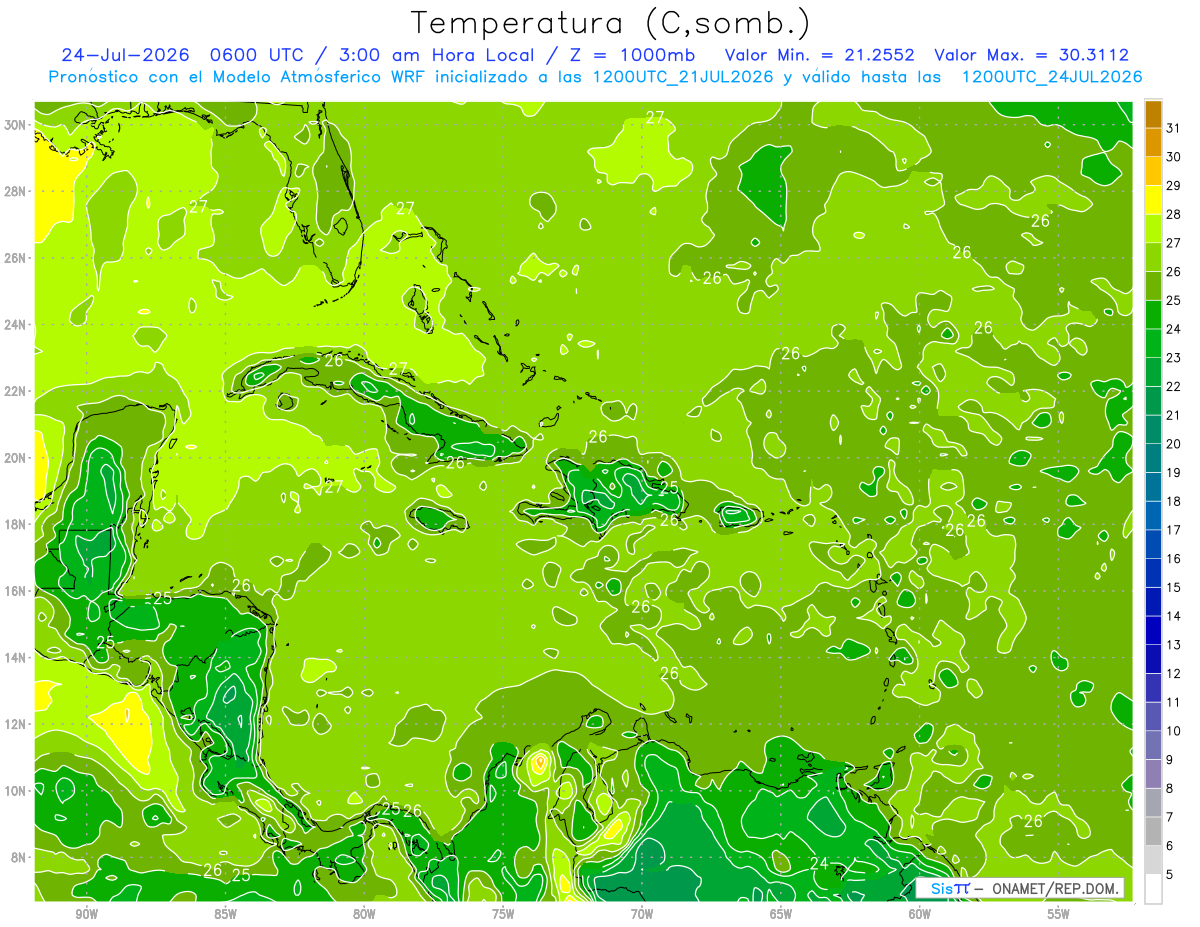1200x927 pixels.
Task: Click the '80W' longitude axis label
Action: coord(364,914)
